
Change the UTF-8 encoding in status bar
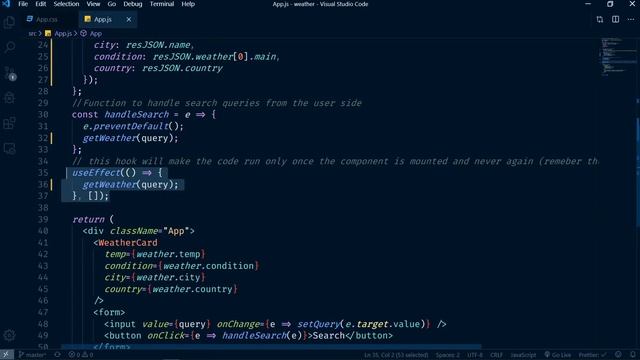pyautogui.click(x=475, y=355)
